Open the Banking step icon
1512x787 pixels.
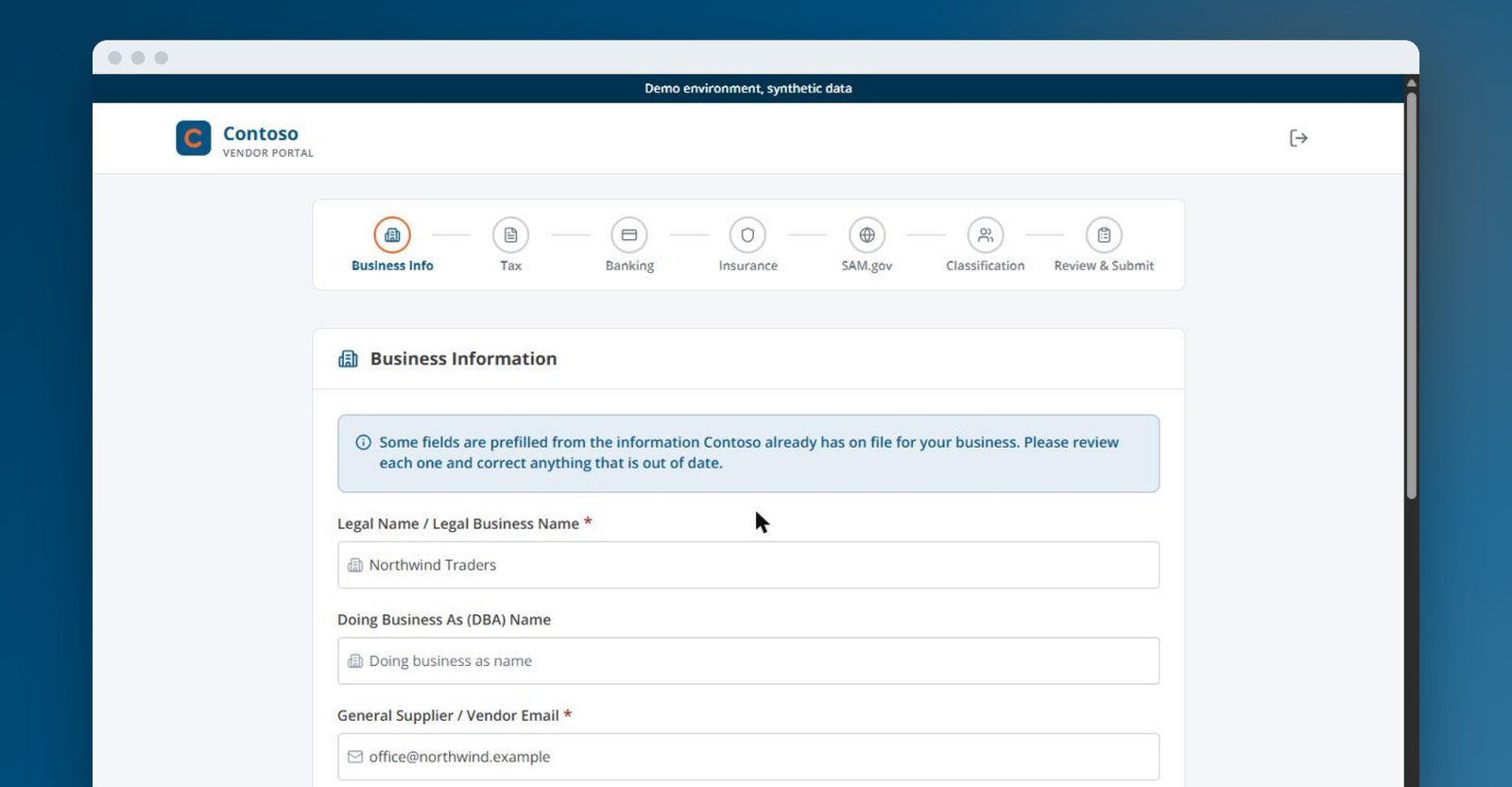629,235
